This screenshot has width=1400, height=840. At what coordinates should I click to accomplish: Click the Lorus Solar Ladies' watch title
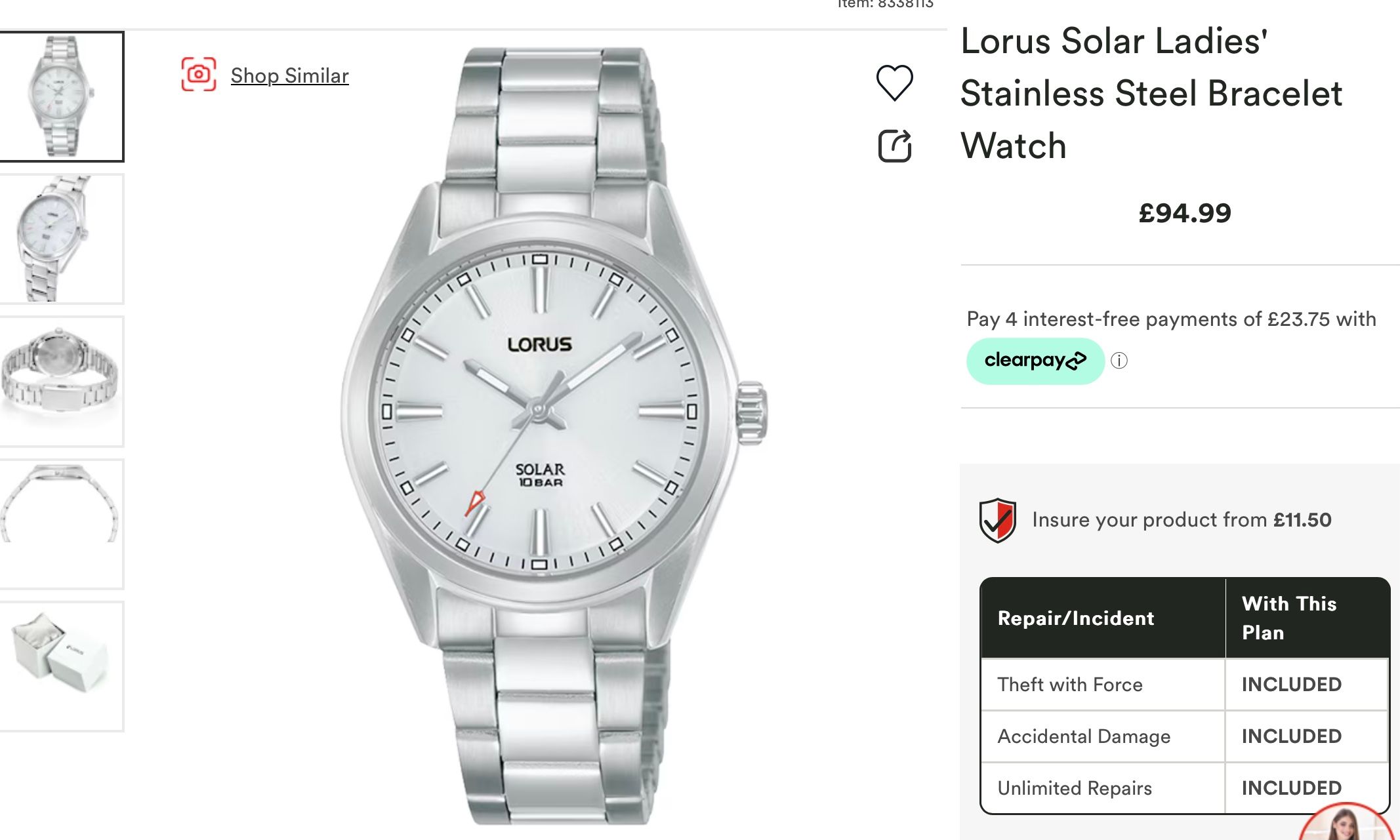click(1151, 93)
